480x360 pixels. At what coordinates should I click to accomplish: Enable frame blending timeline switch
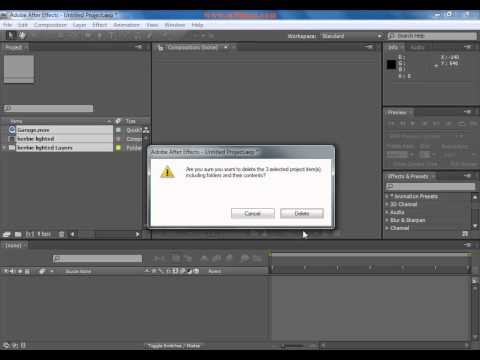coord(217,258)
